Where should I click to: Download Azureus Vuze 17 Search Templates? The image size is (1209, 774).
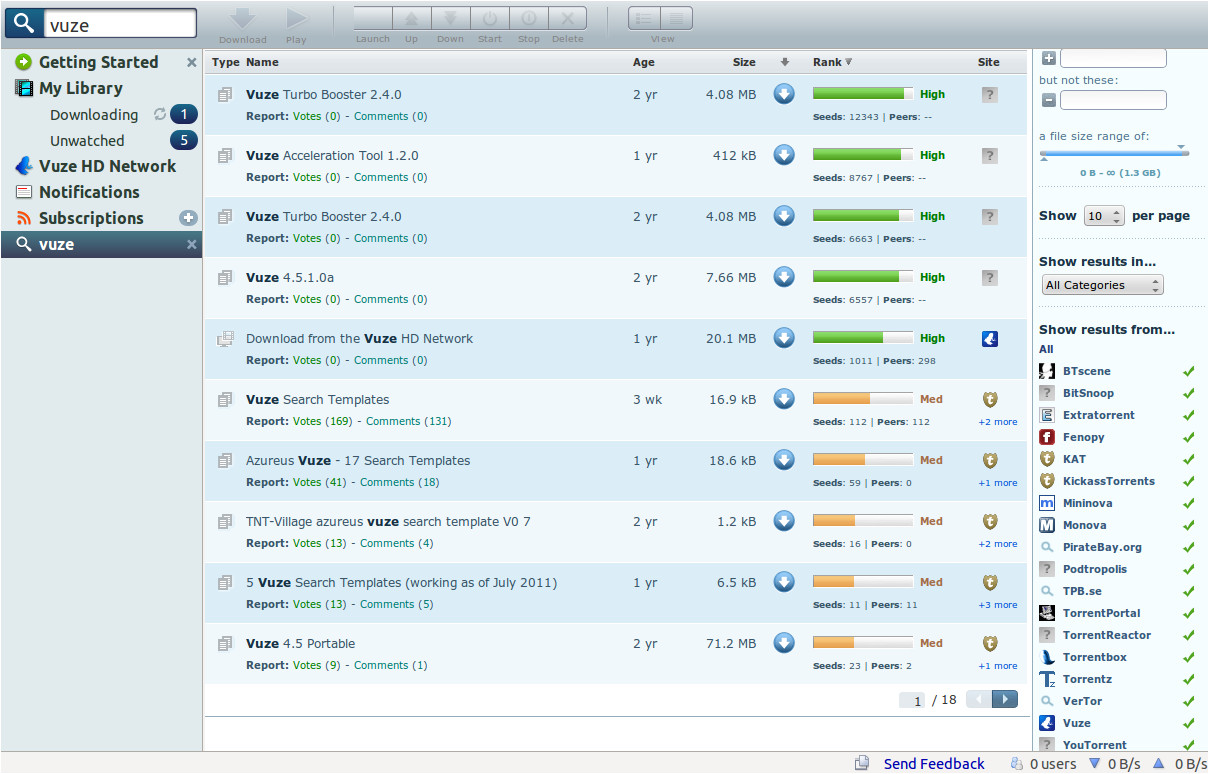(784, 460)
